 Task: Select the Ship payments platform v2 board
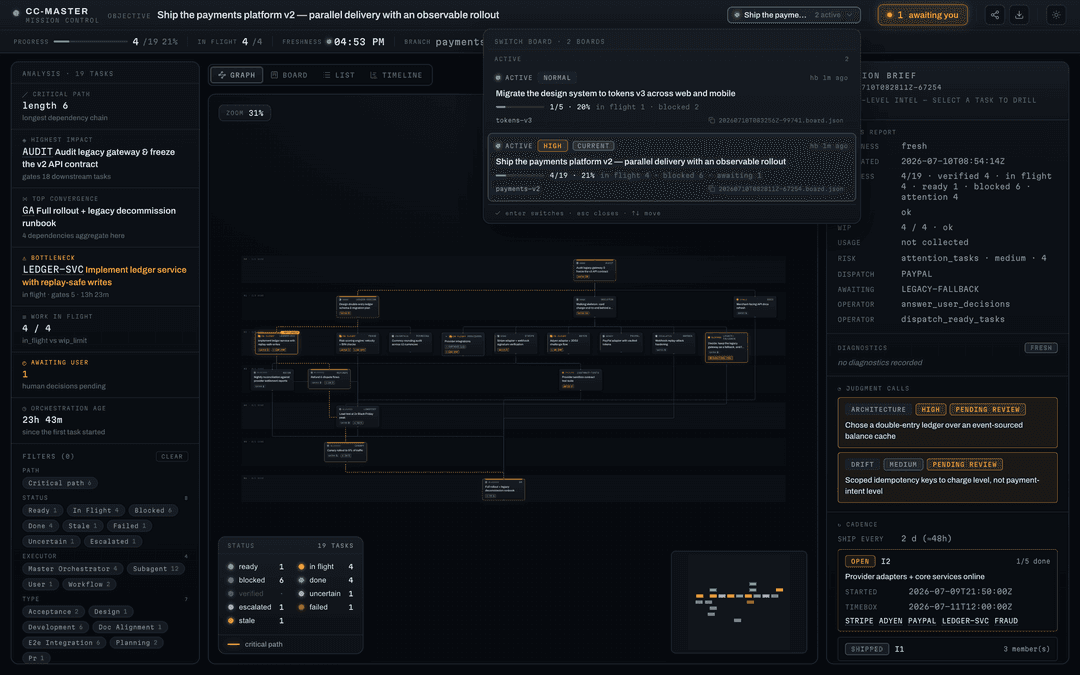(x=672, y=167)
